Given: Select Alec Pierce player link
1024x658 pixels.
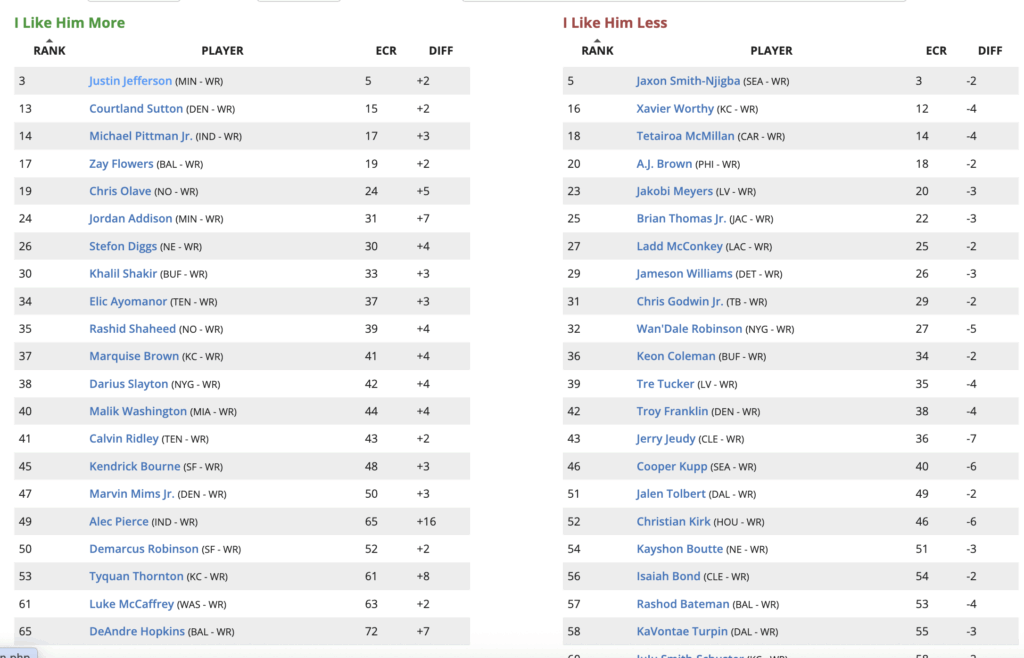Looking at the screenshot, I should click(x=118, y=522).
